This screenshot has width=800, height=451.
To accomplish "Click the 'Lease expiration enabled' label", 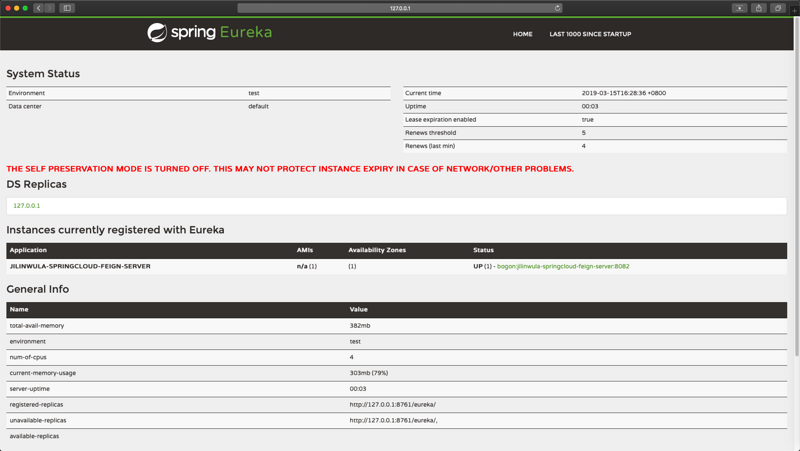I will tap(440, 120).
